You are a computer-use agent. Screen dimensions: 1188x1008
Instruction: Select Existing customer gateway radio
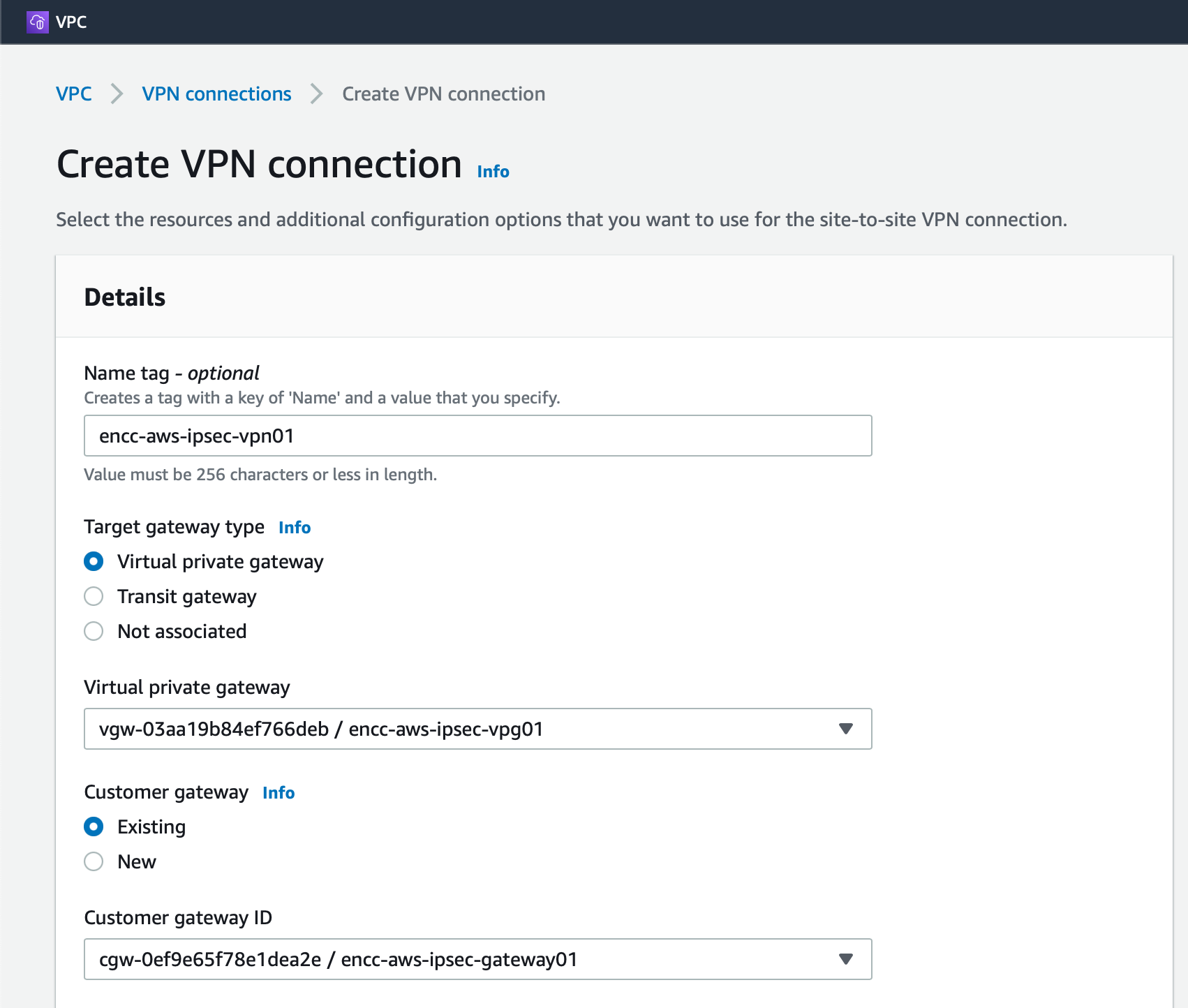[94, 827]
